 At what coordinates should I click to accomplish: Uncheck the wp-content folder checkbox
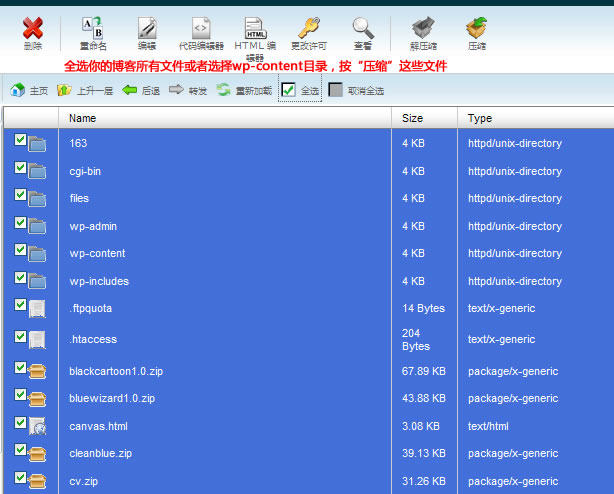(20, 250)
